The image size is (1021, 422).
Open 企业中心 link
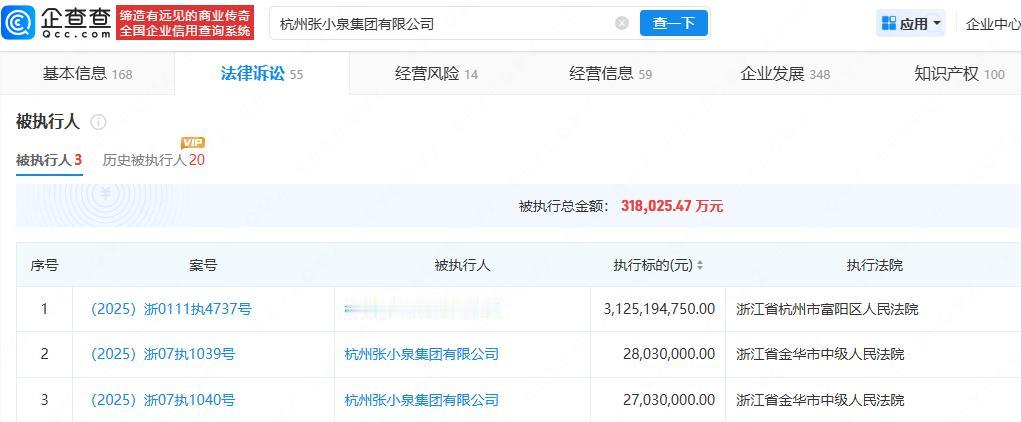tap(992, 24)
